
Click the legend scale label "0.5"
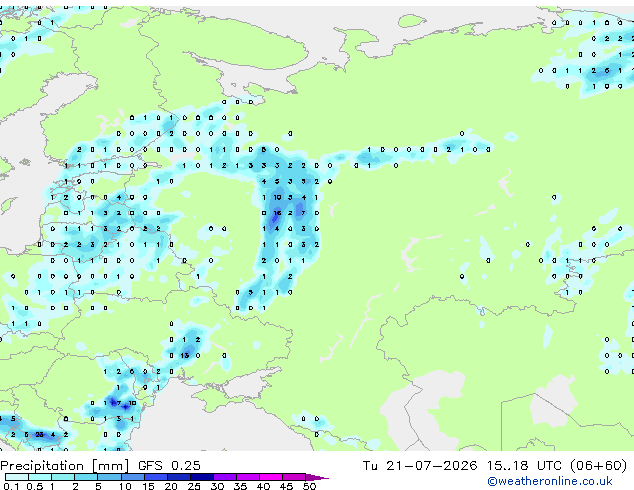tap(35, 486)
